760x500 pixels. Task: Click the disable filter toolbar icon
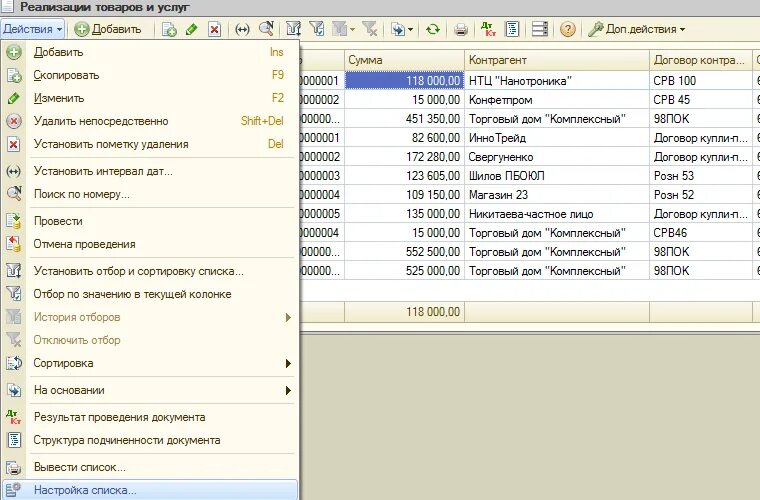tap(369, 29)
